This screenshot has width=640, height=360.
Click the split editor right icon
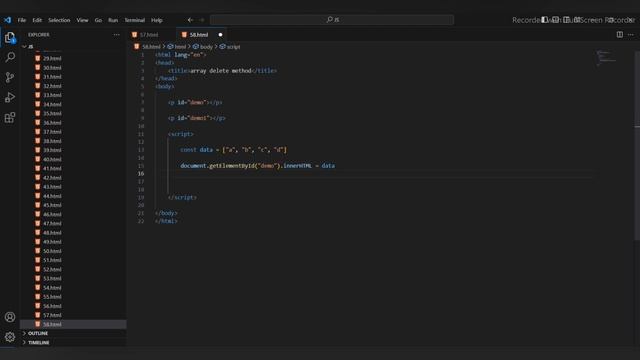click(620, 35)
